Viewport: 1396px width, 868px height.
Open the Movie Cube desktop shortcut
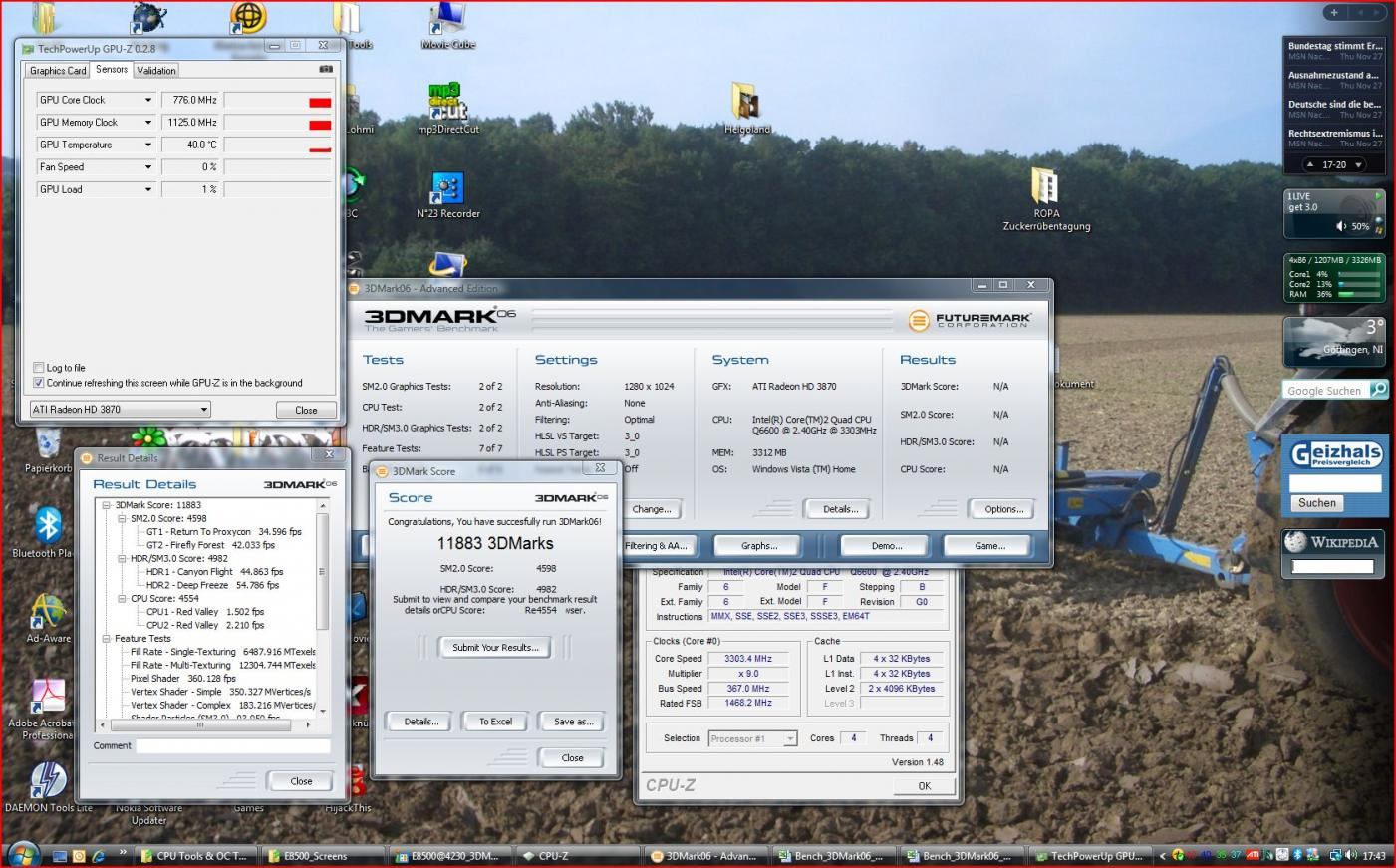(448, 20)
